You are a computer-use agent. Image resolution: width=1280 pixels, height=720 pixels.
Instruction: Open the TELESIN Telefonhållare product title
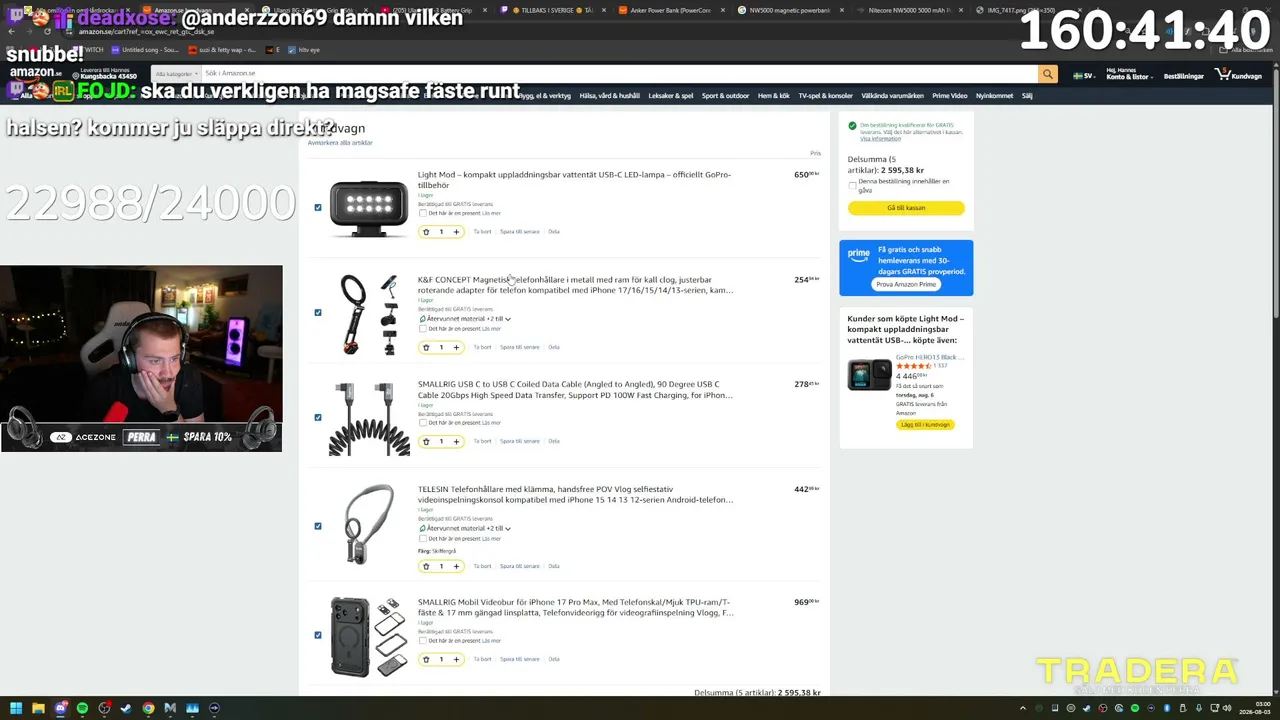click(576, 495)
